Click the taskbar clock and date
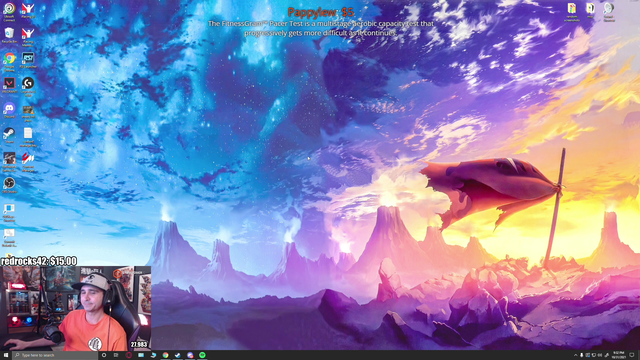640x360 pixels. 618,355
